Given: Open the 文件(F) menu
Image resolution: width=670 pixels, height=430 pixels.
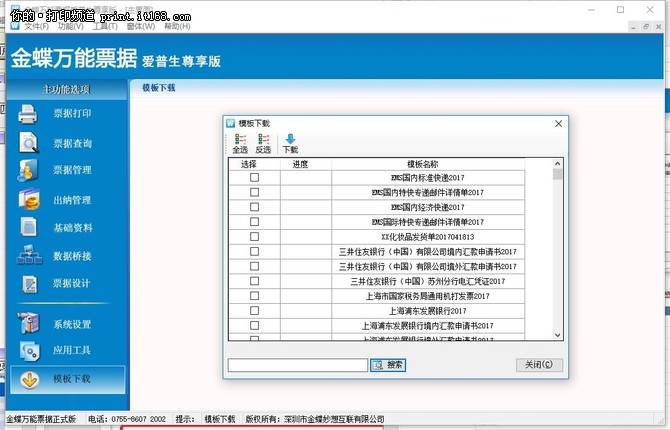Looking at the screenshot, I should tap(36, 27).
